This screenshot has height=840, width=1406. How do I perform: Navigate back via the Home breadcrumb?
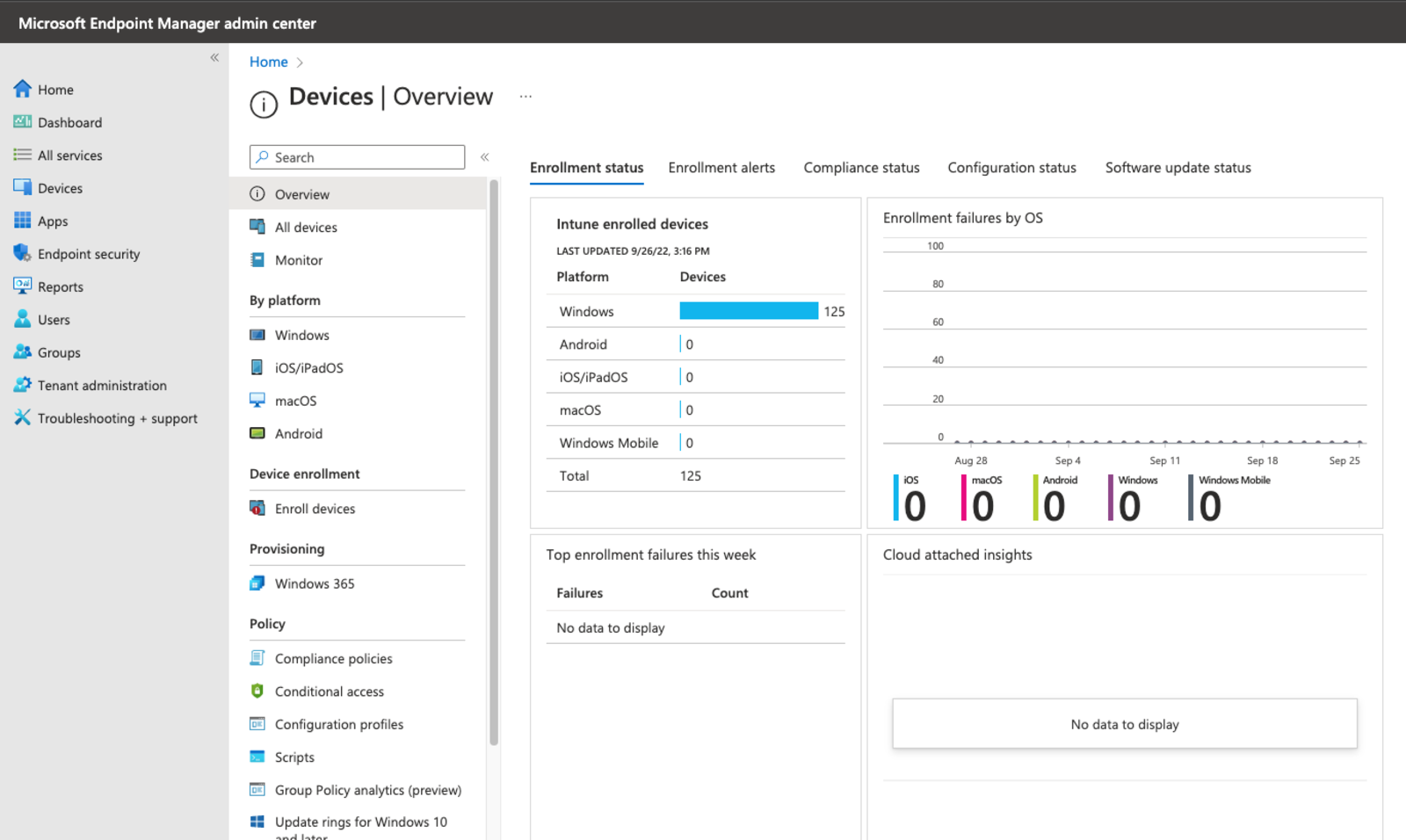(268, 62)
